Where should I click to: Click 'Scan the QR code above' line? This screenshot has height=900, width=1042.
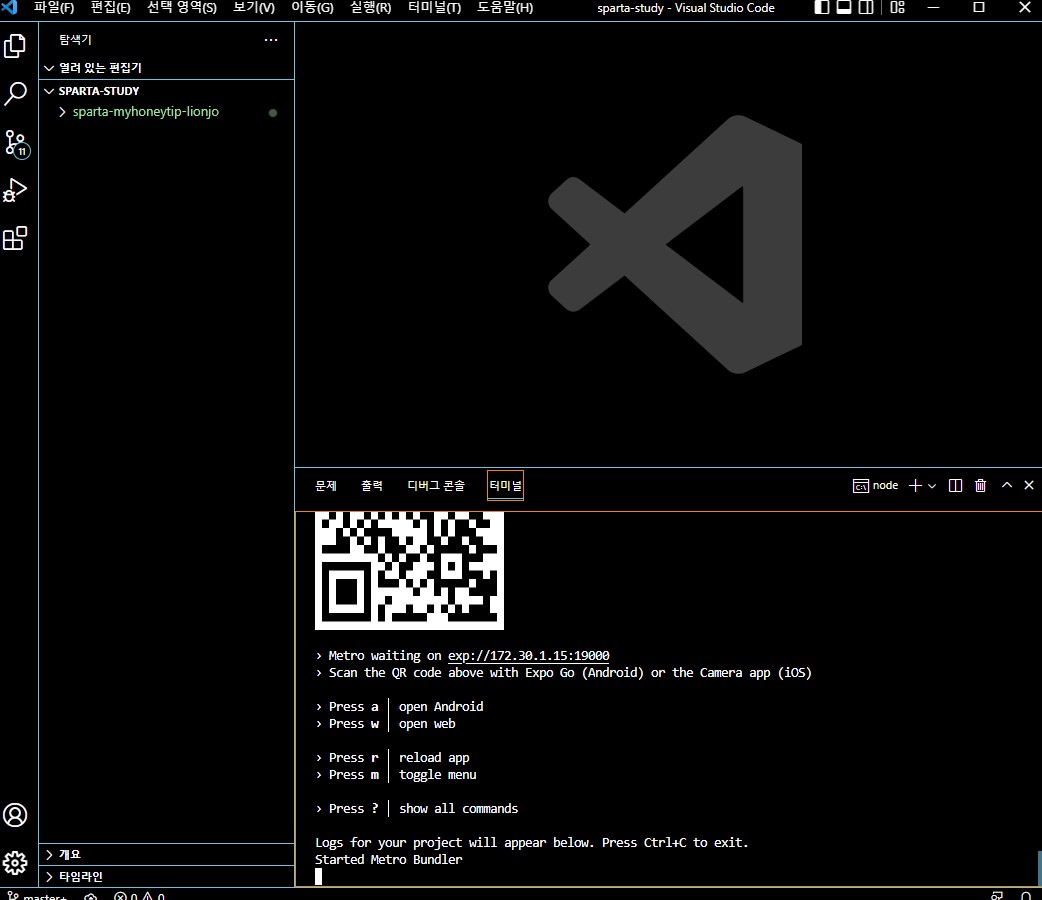564,673
